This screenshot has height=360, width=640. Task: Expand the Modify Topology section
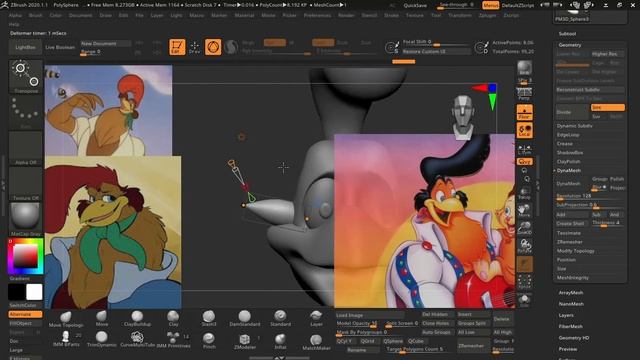576,251
